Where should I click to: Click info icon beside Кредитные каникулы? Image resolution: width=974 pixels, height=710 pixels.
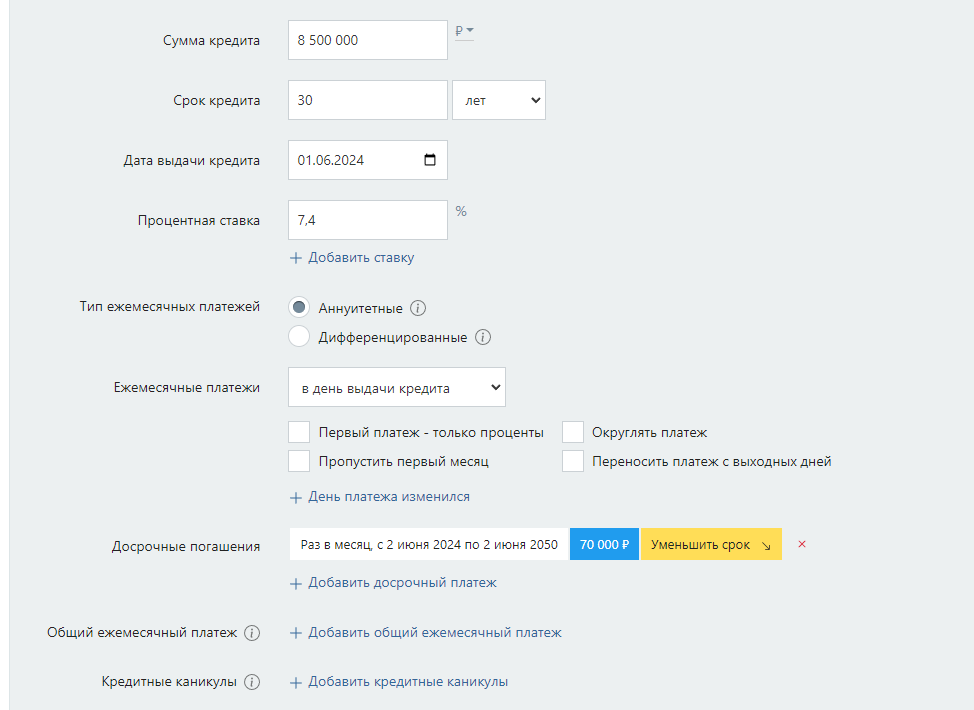pyautogui.click(x=252, y=682)
